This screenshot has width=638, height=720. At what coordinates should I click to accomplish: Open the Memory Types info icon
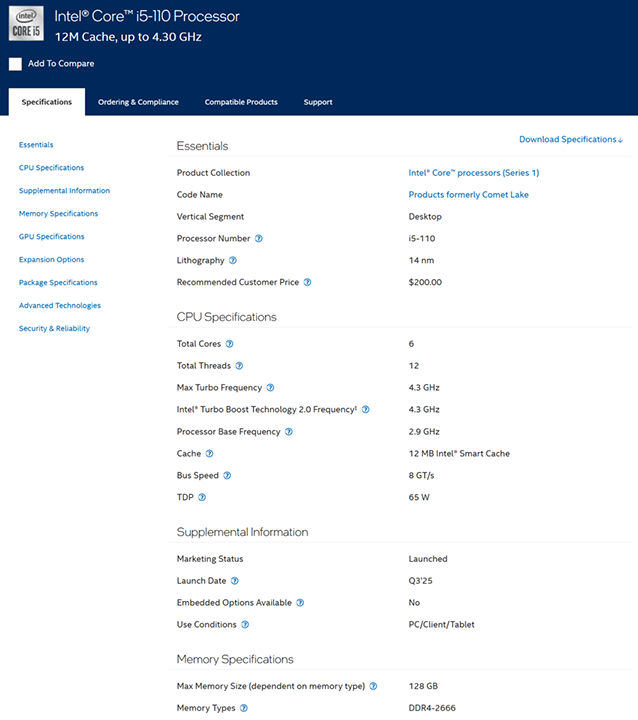pyautogui.click(x=244, y=708)
